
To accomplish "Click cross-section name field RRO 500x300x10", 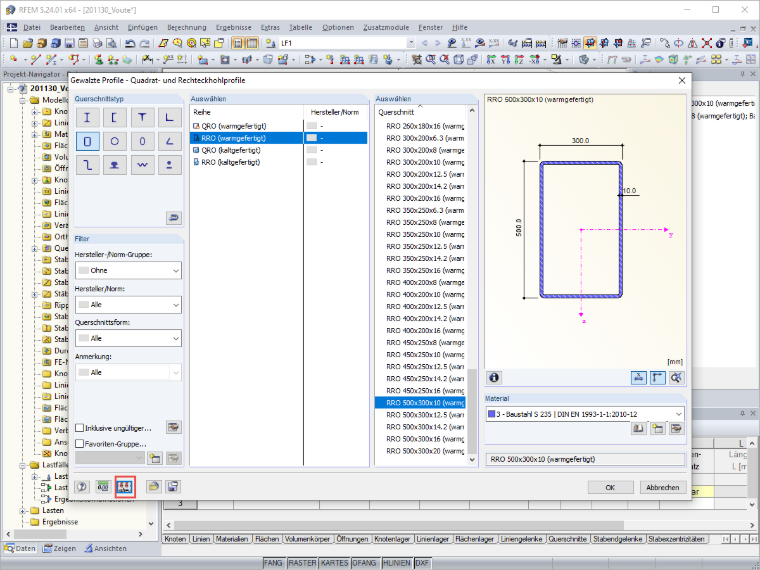I will 585,459.
